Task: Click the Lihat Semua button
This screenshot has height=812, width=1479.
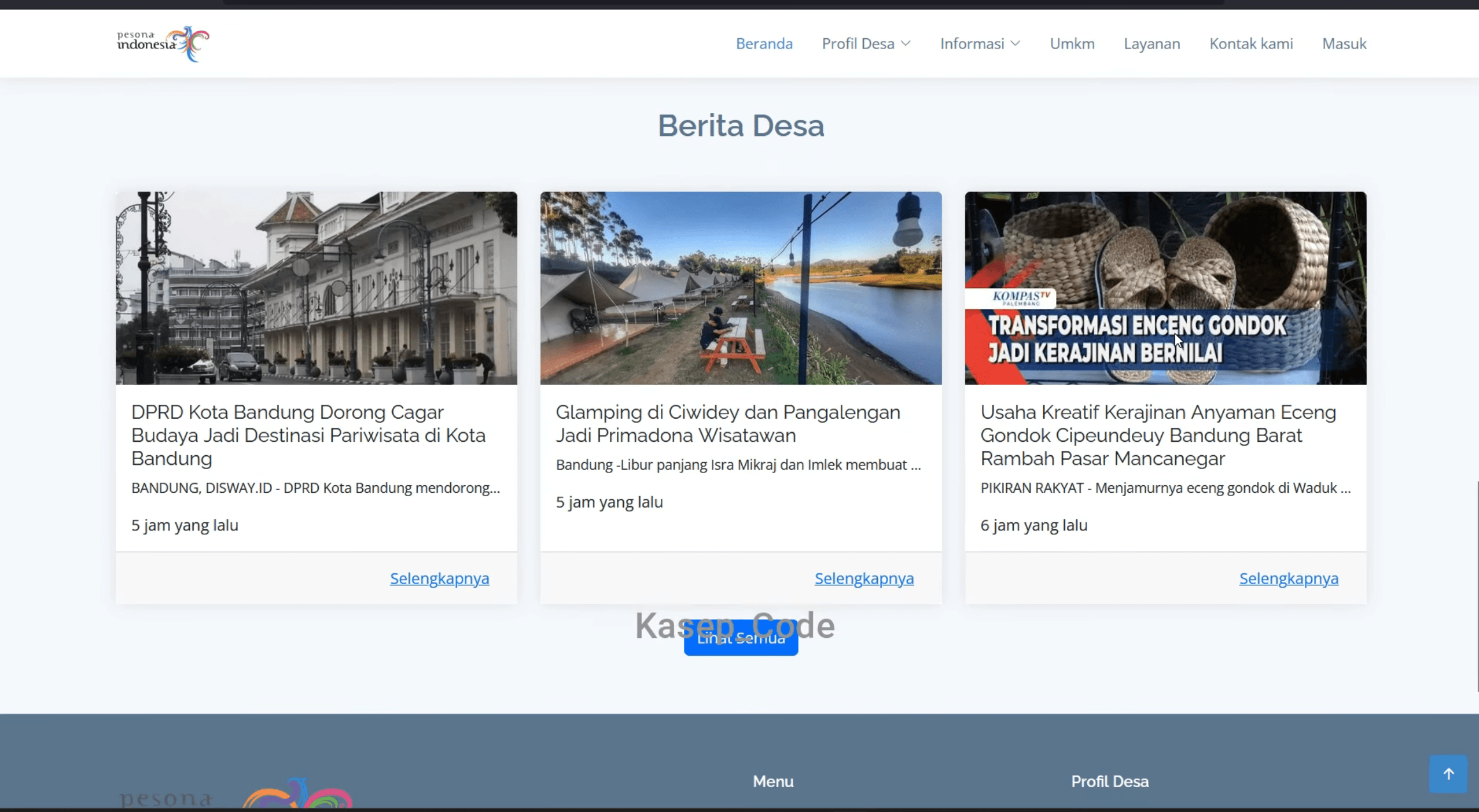Action: [741, 638]
